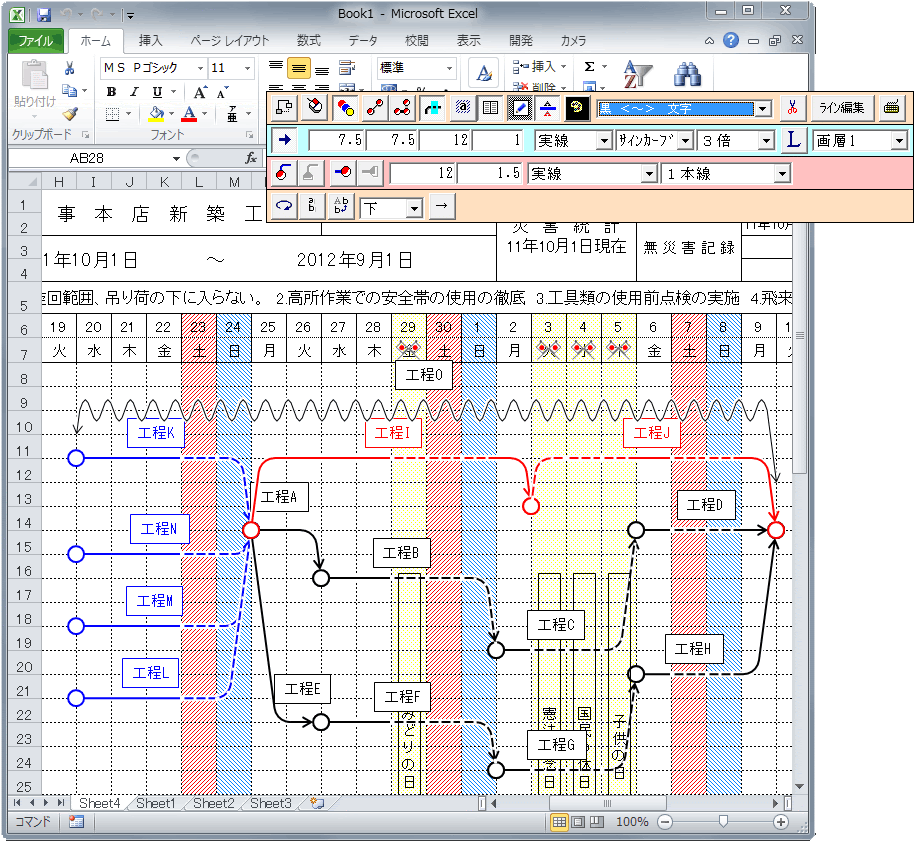The image size is (914, 841).
Task: Open the 下 position dropdown
Action: [x=414, y=208]
